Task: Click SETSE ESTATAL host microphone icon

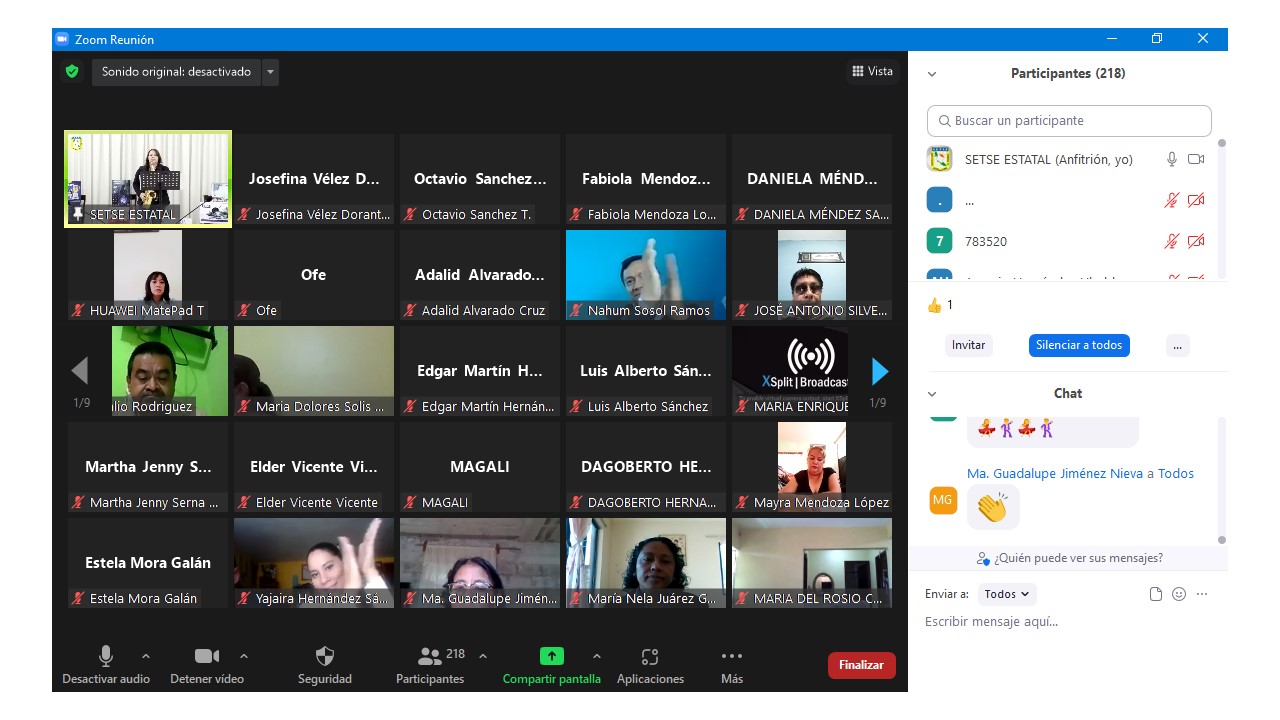Action: (x=1172, y=159)
